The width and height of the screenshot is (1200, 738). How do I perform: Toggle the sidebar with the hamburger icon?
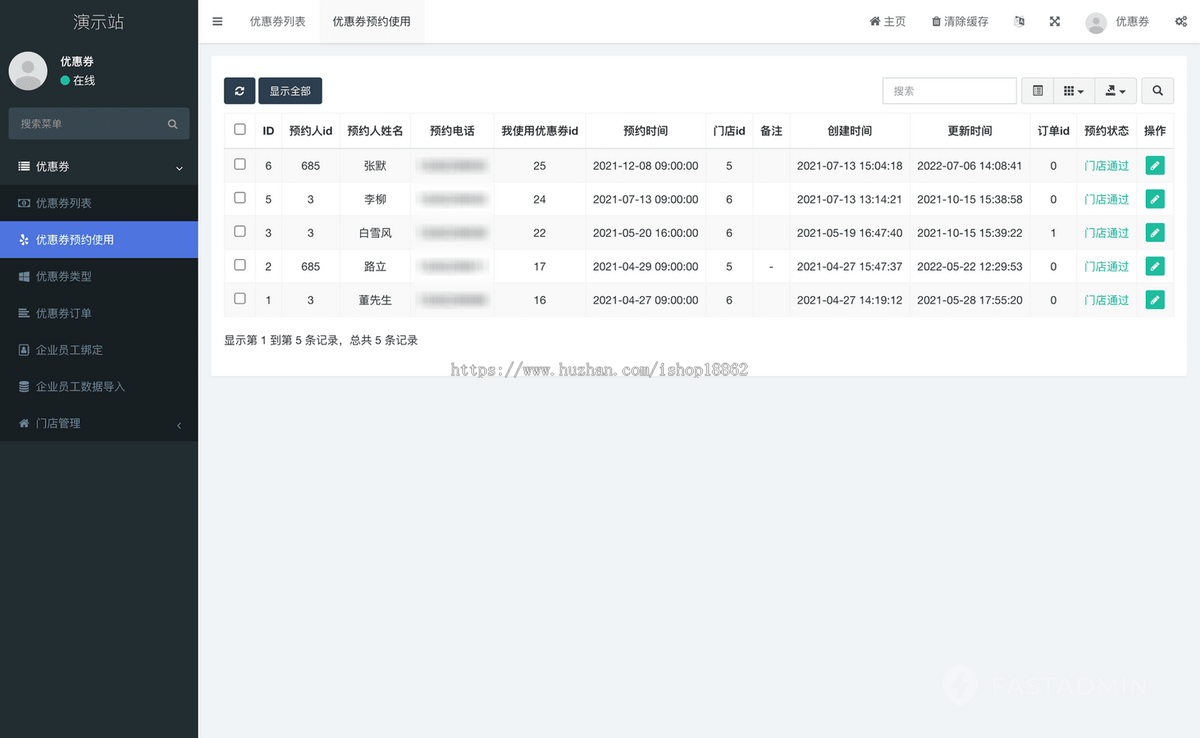tap(217, 21)
